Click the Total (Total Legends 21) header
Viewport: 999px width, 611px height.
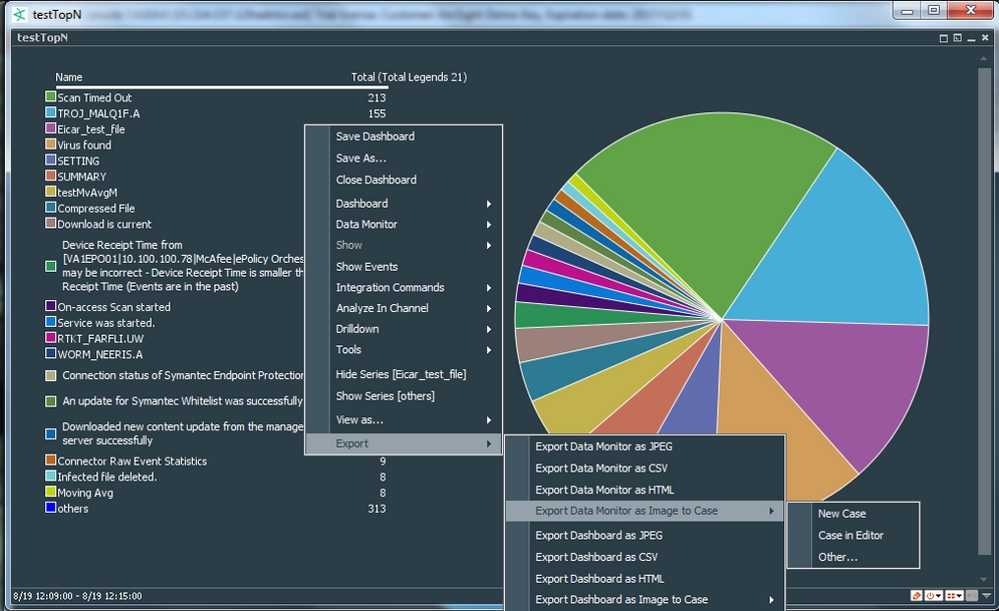tap(408, 77)
